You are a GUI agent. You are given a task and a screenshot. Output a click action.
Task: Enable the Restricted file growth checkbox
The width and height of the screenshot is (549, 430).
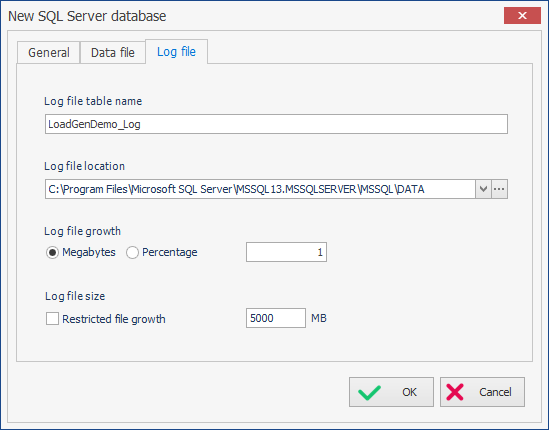53,319
